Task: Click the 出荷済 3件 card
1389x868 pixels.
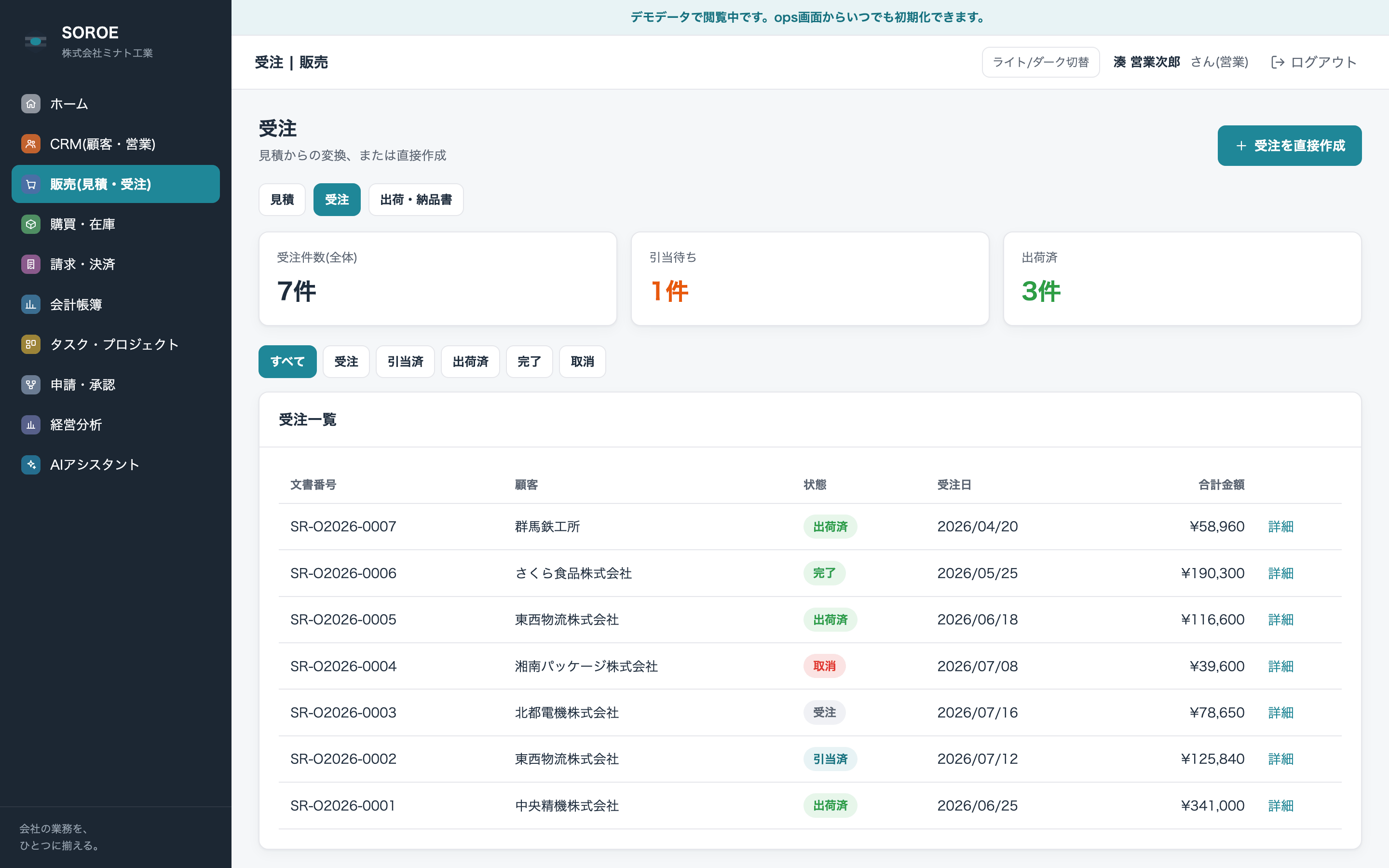Action: click(x=1183, y=279)
